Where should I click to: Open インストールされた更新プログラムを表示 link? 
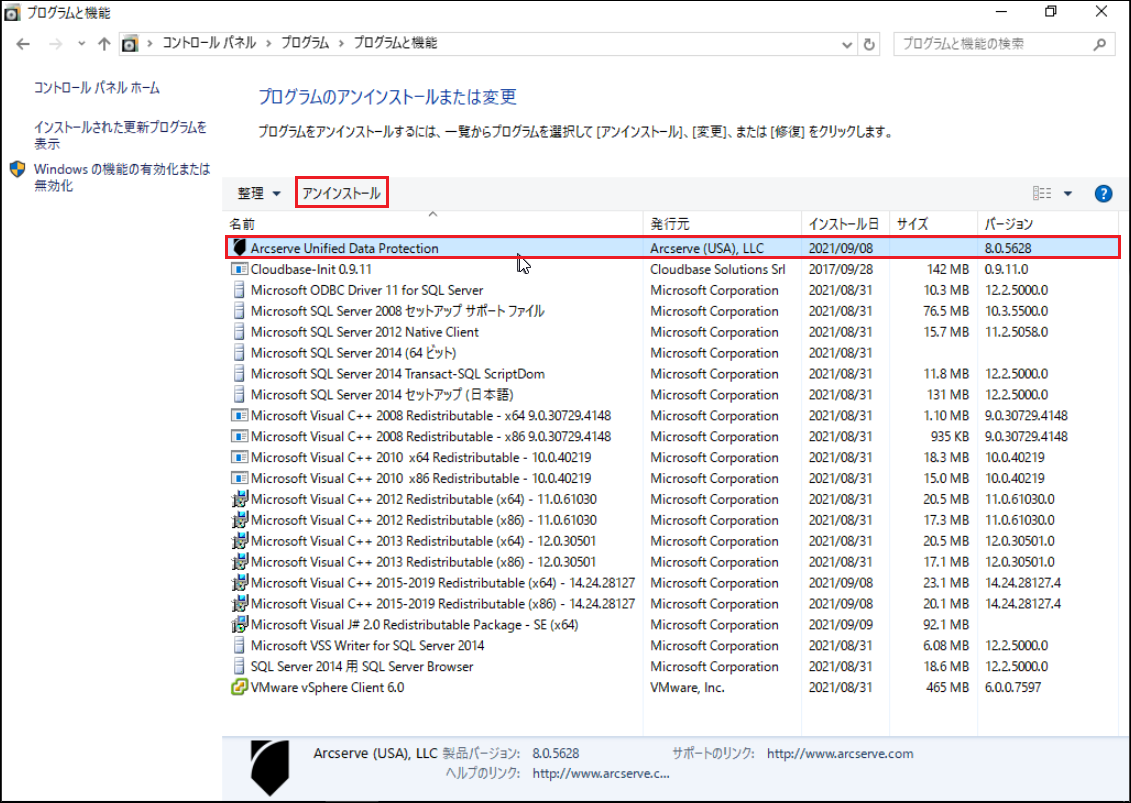[x=120, y=135]
